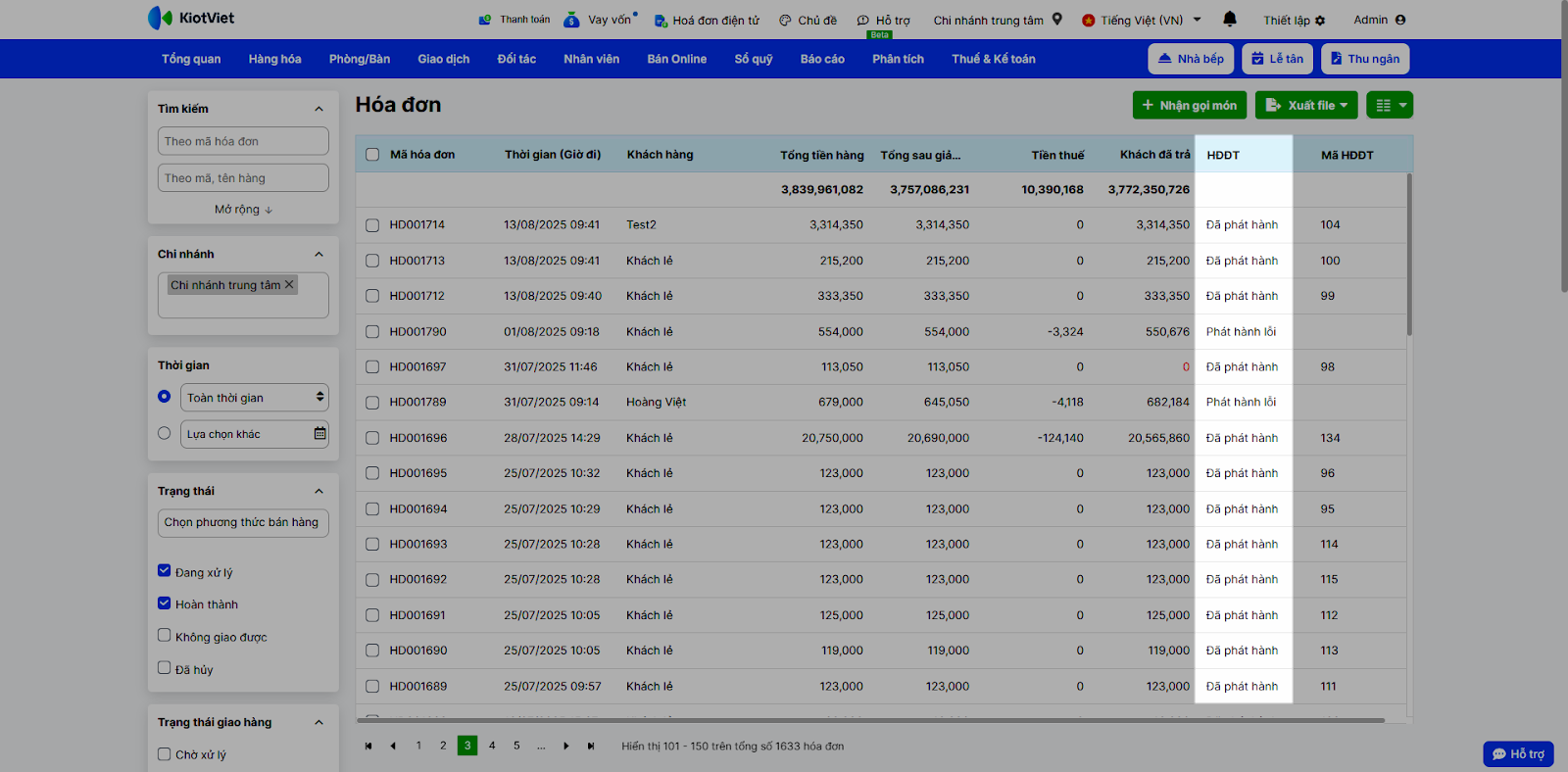Screen dimensions: 1568x772
Task: Enable the Đã hủy status checkbox
Action: [x=165, y=668]
